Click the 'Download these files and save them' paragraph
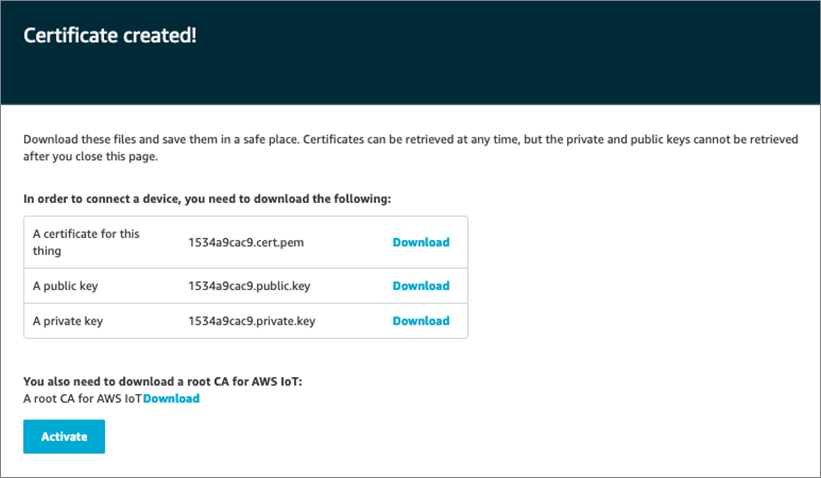Viewport: 821px width, 478px height. 410,148
